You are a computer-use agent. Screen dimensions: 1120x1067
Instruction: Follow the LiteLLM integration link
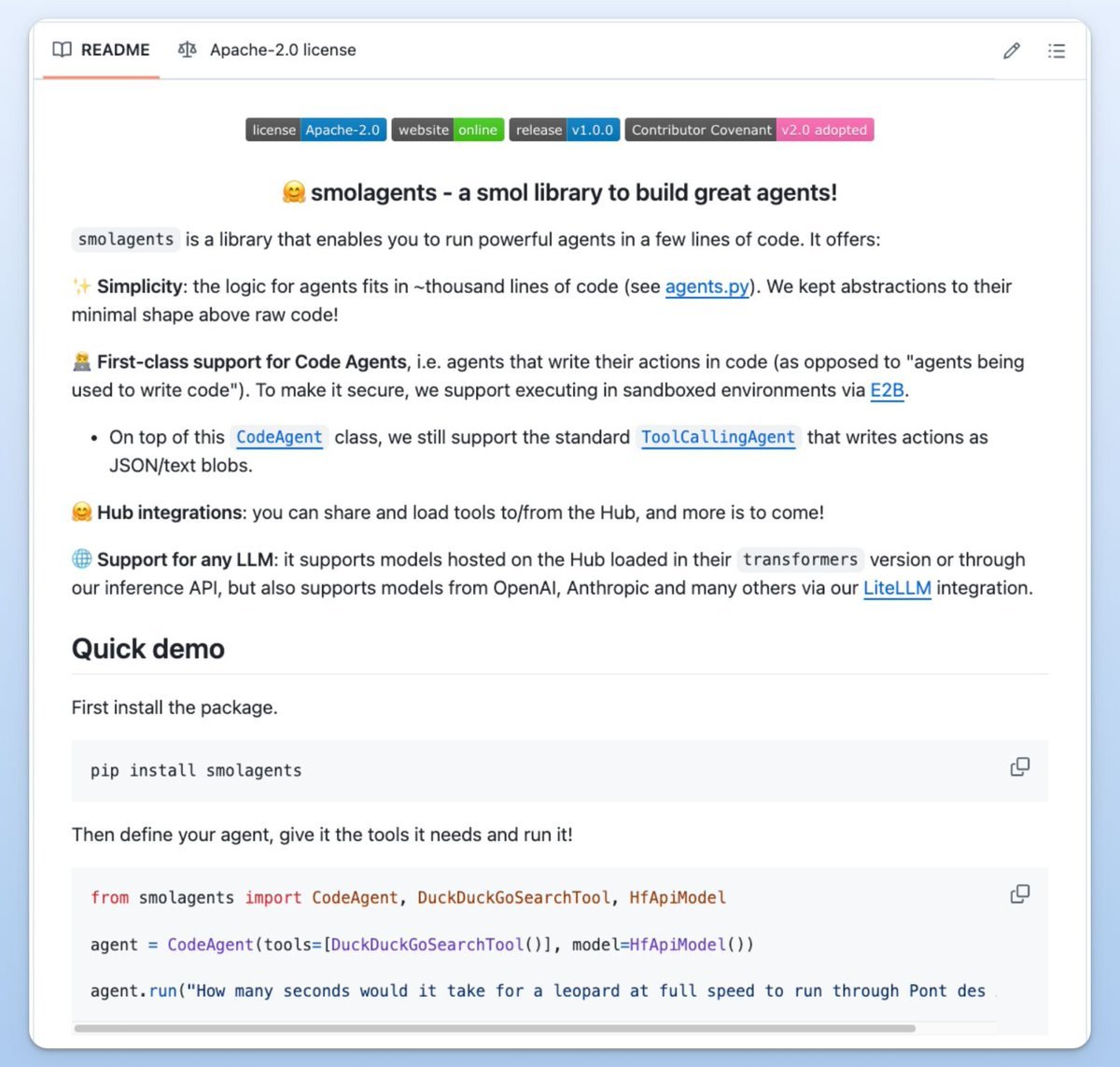(897, 588)
